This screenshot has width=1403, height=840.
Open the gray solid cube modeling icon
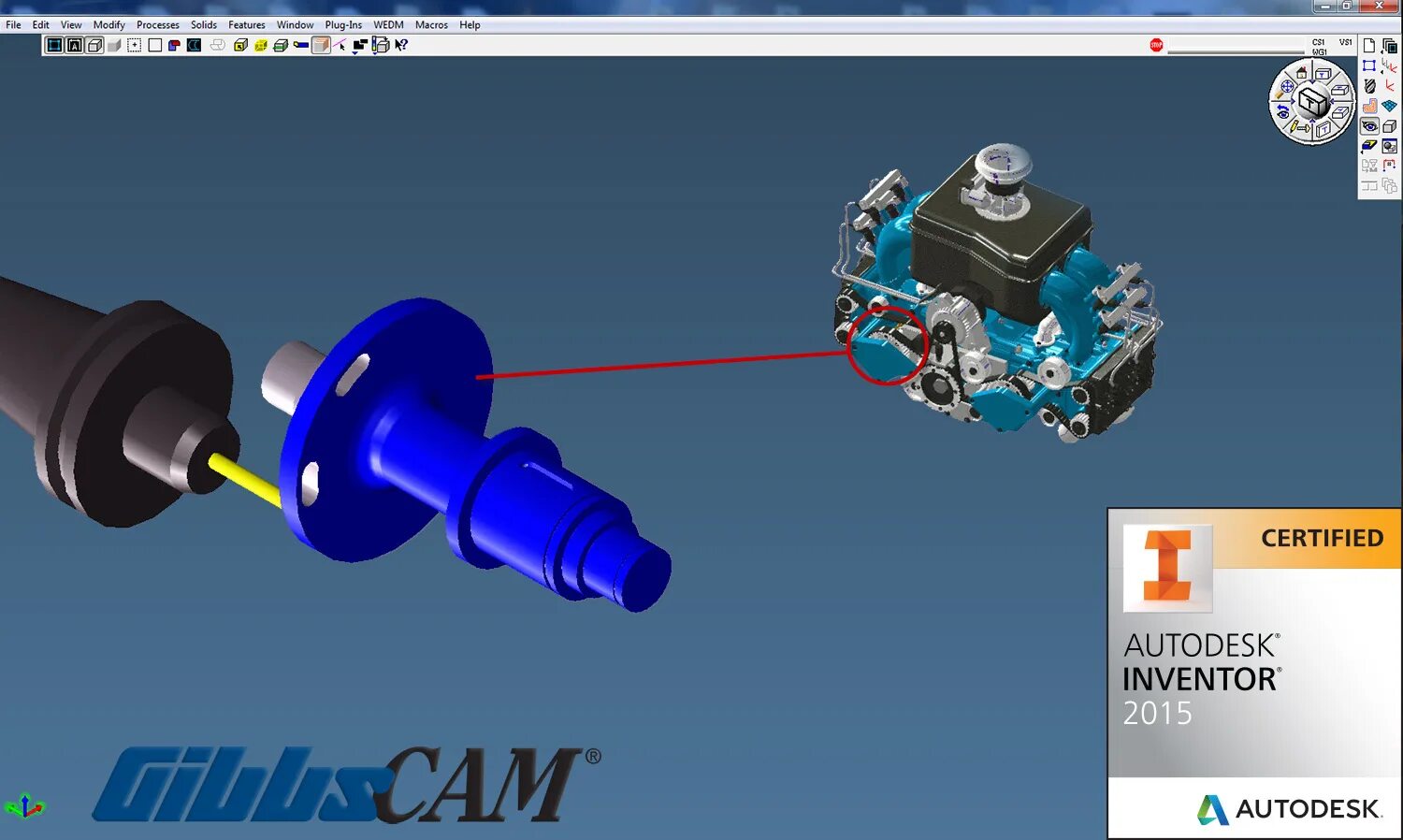pos(1390,126)
